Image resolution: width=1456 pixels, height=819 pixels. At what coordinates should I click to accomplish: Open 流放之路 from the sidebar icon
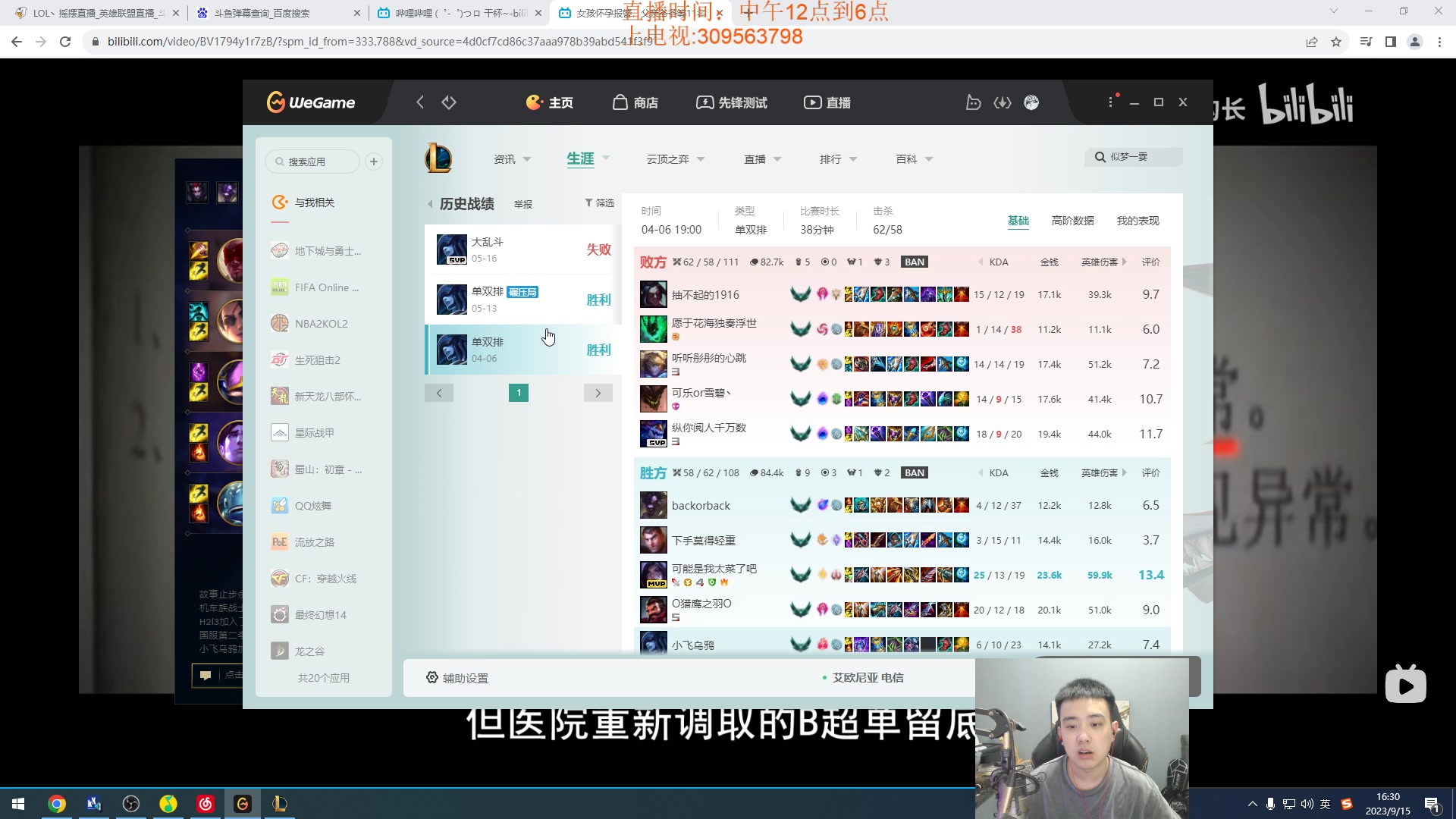coord(280,541)
